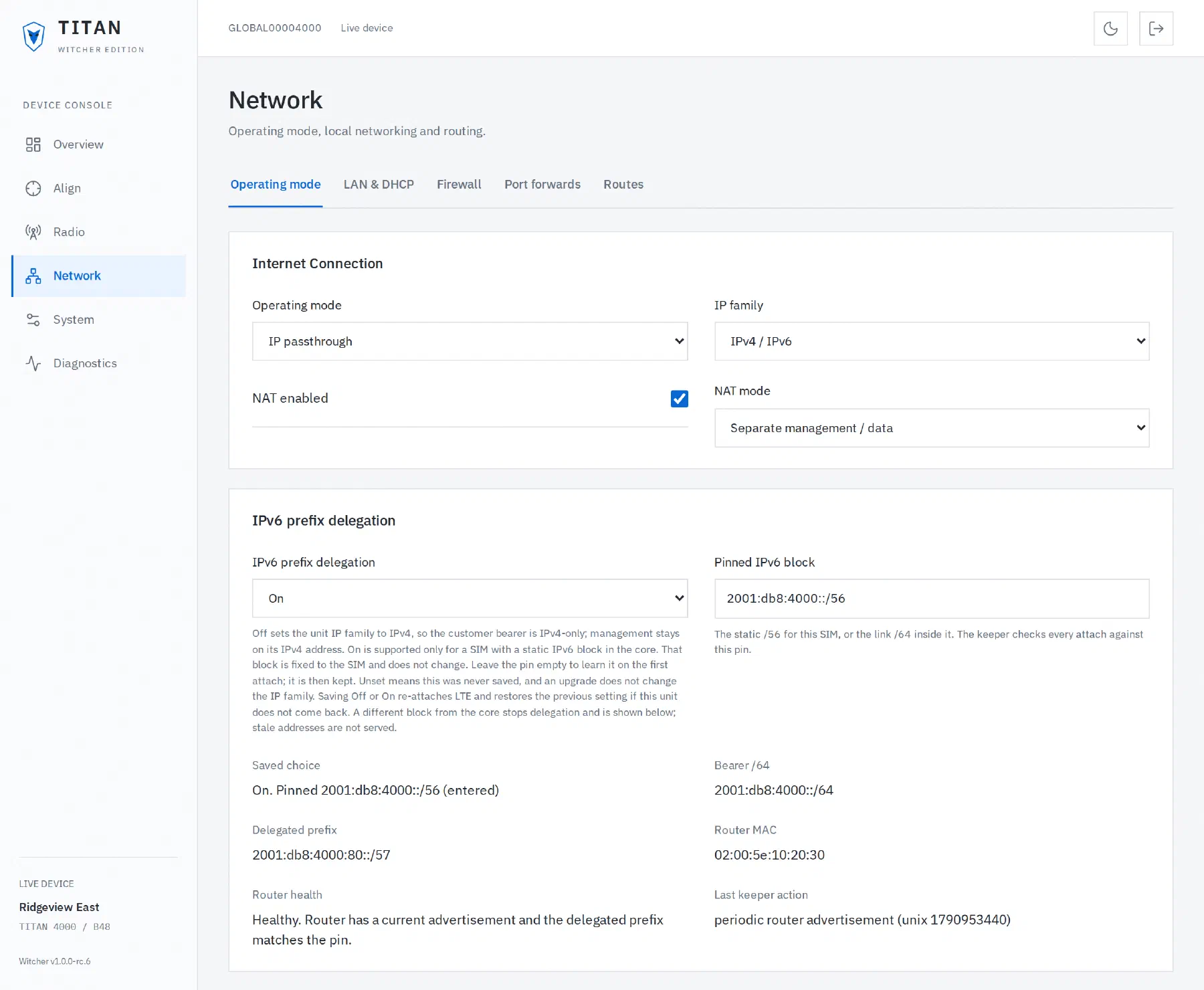Click the periodic router advertisement text

tap(862, 920)
